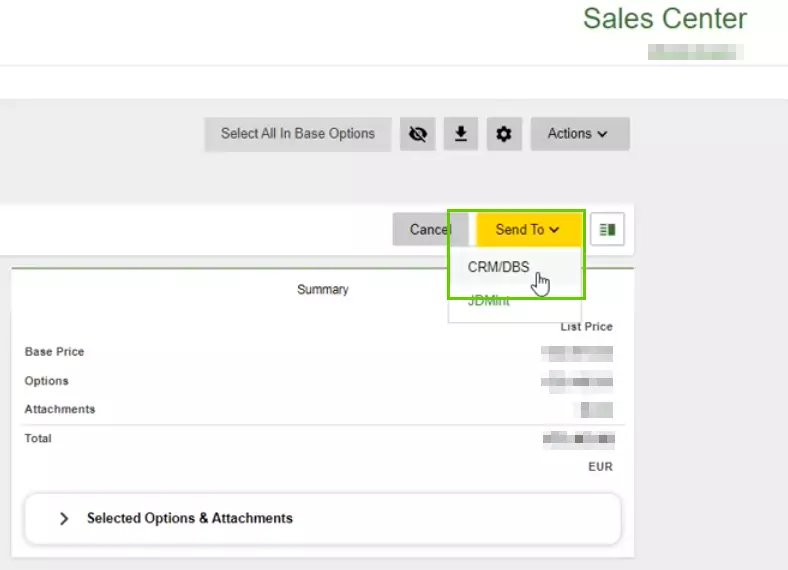Image resolution: width=788 pixels, height=570 pixels.
Task: Click the Cancel button
Action: click(431, 229)
